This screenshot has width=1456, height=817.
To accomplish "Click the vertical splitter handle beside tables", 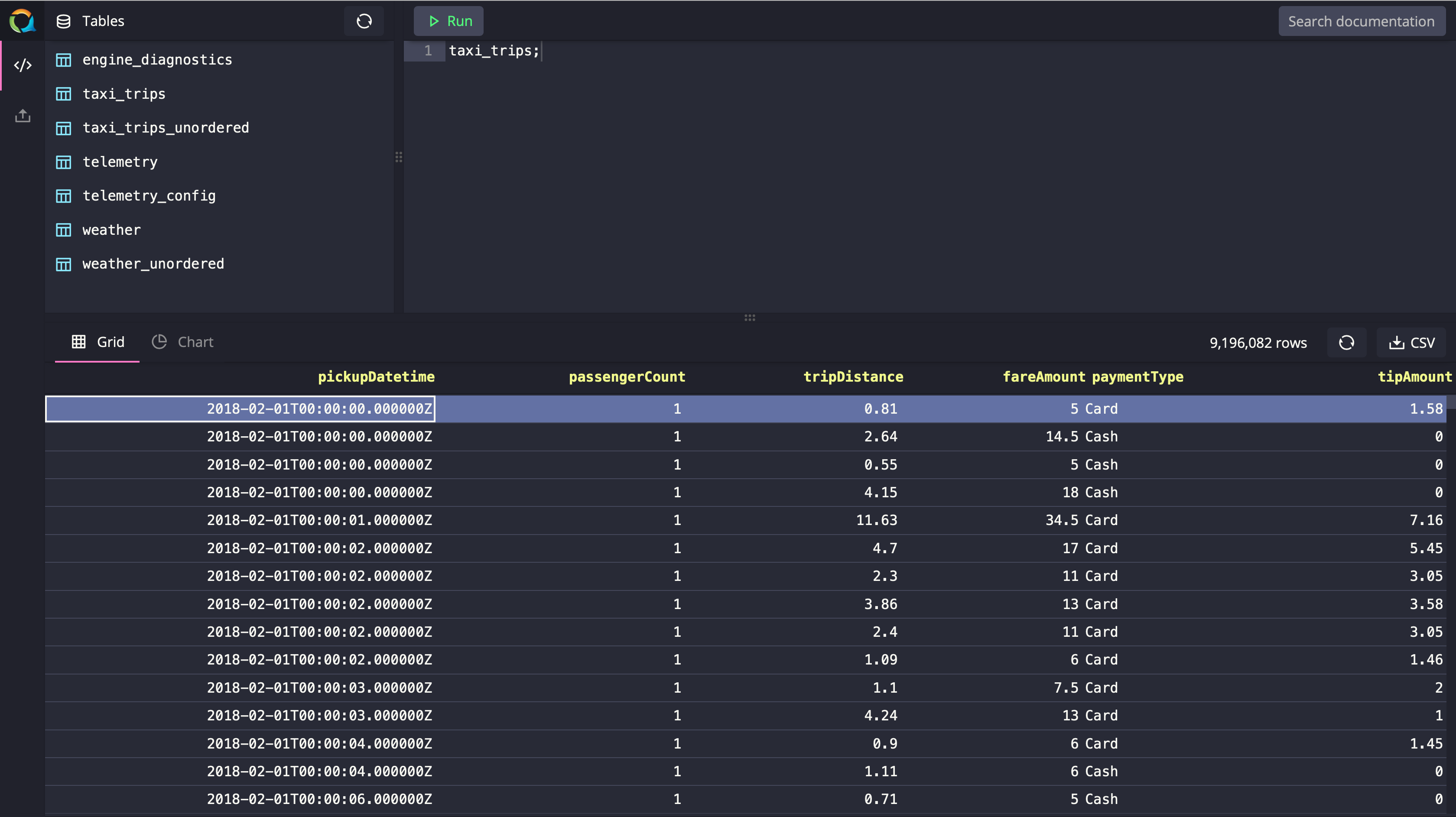I will click(399, 157).
